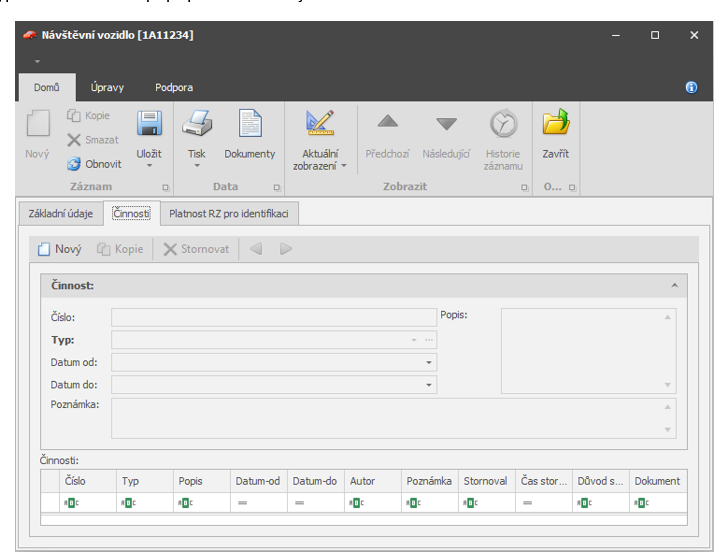Image resolution: width=727 pixels, height=557 pixels.
Task: Sort by the Autor column header
Action: coord(373,481)
